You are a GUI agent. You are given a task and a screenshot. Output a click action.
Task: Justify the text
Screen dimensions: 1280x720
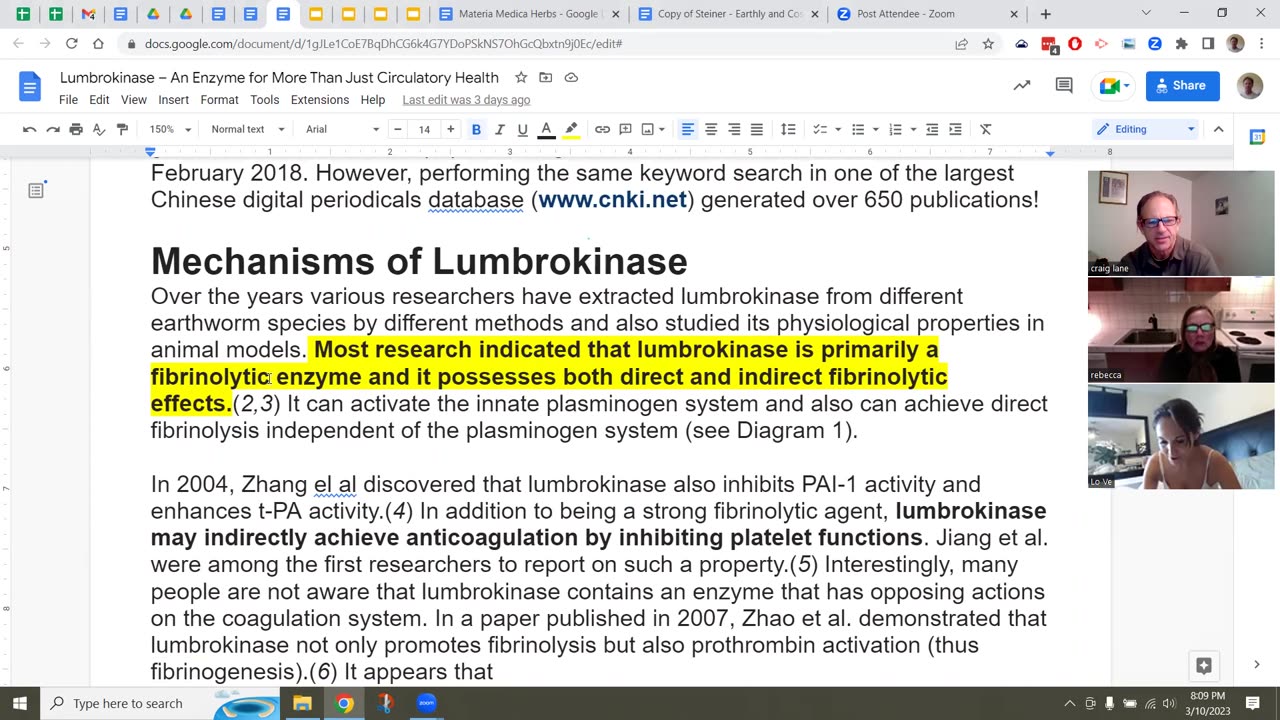tap(757, 129)
